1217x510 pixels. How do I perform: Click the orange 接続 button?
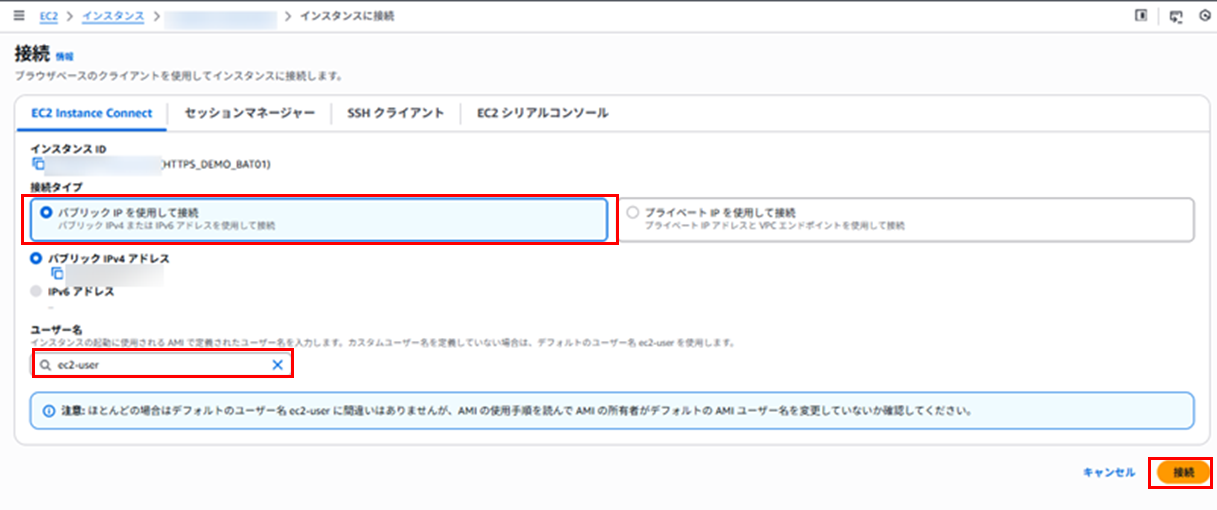(x=1183, y=472)
